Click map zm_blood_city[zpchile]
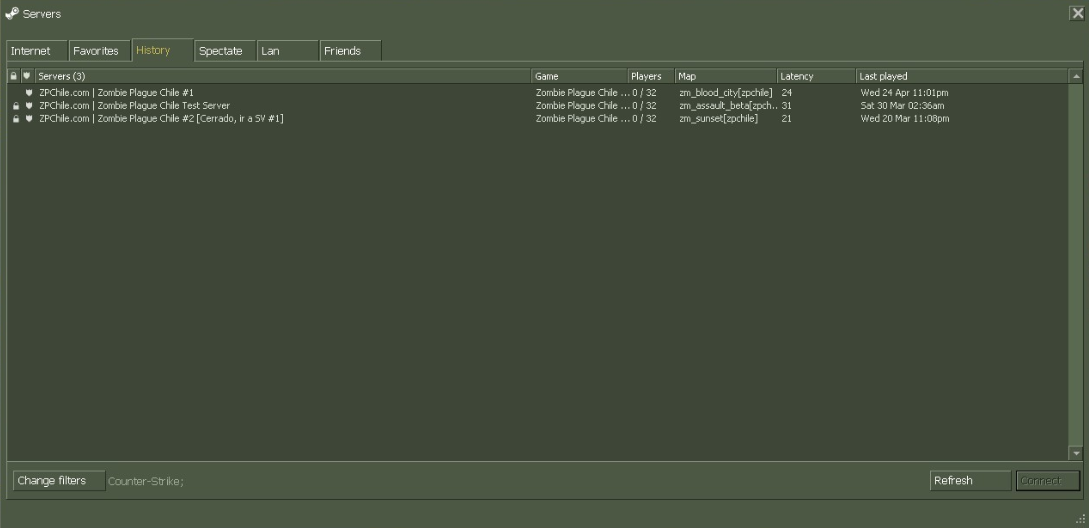The width and height of the screenshot is (1089, 528). (x=726, y=92)
